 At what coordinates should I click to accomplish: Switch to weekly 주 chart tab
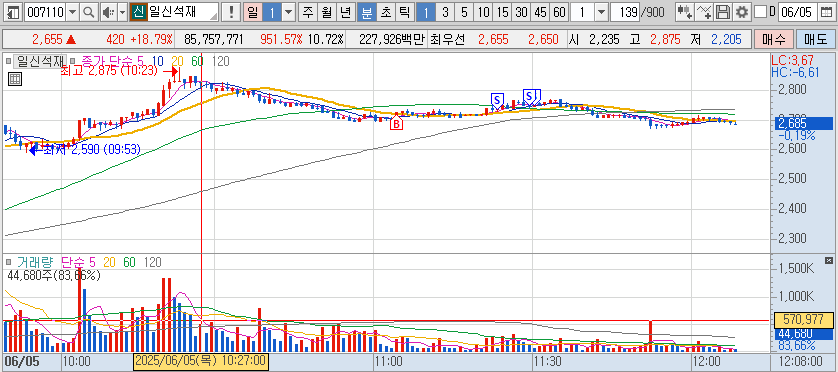(308, 12)
